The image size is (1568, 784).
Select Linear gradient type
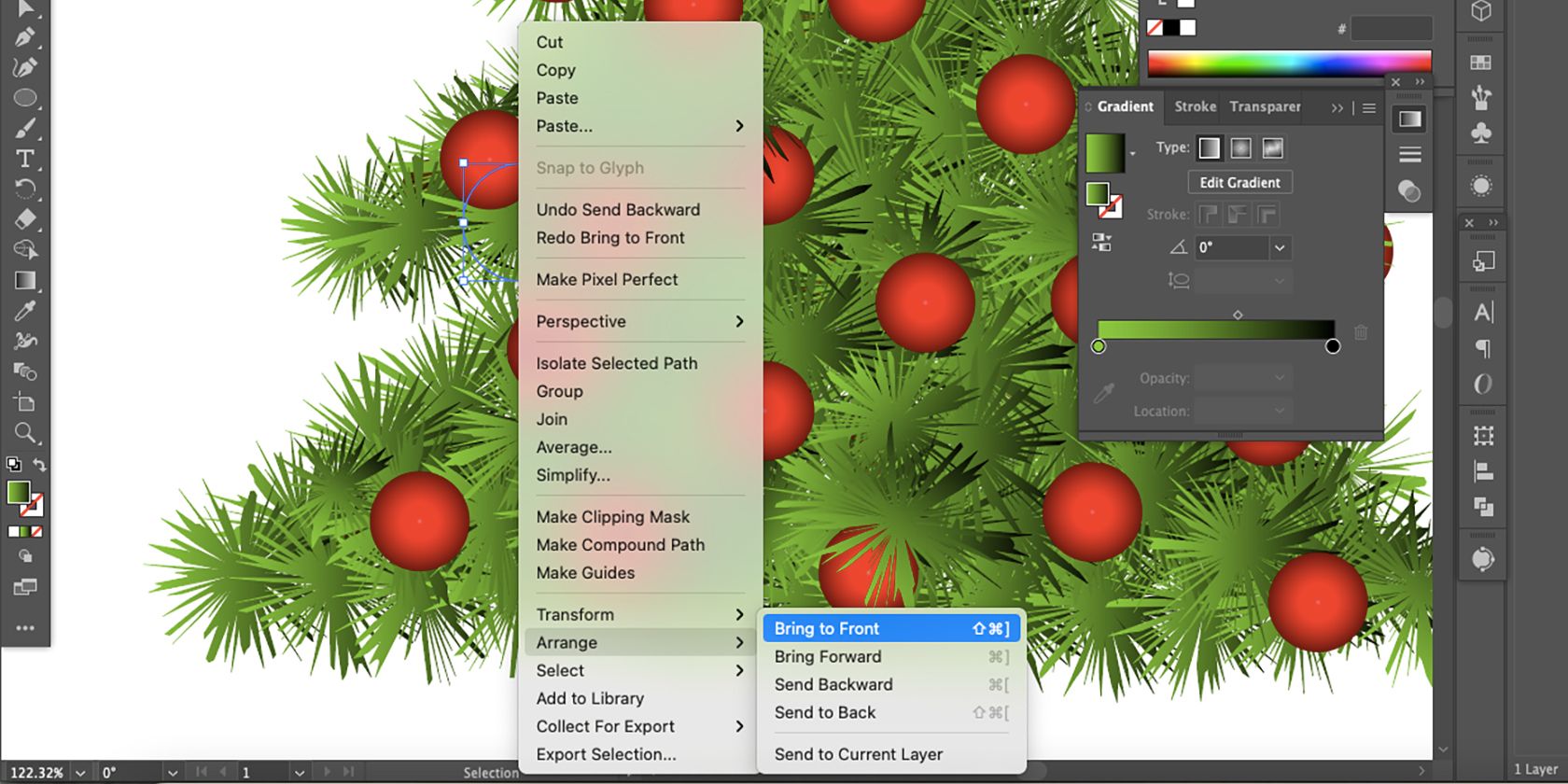1210,147
